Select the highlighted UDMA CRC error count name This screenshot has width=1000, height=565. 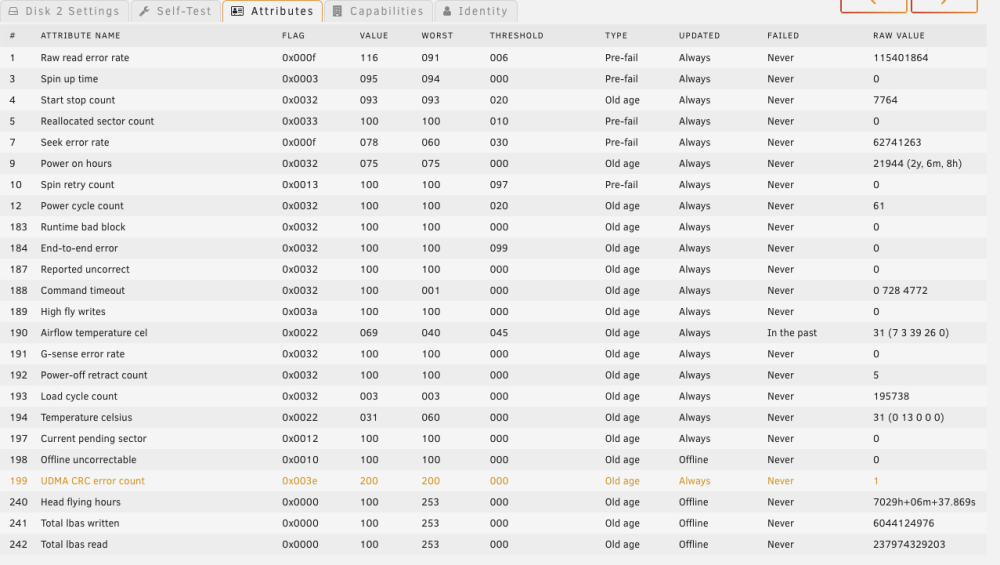92,481
